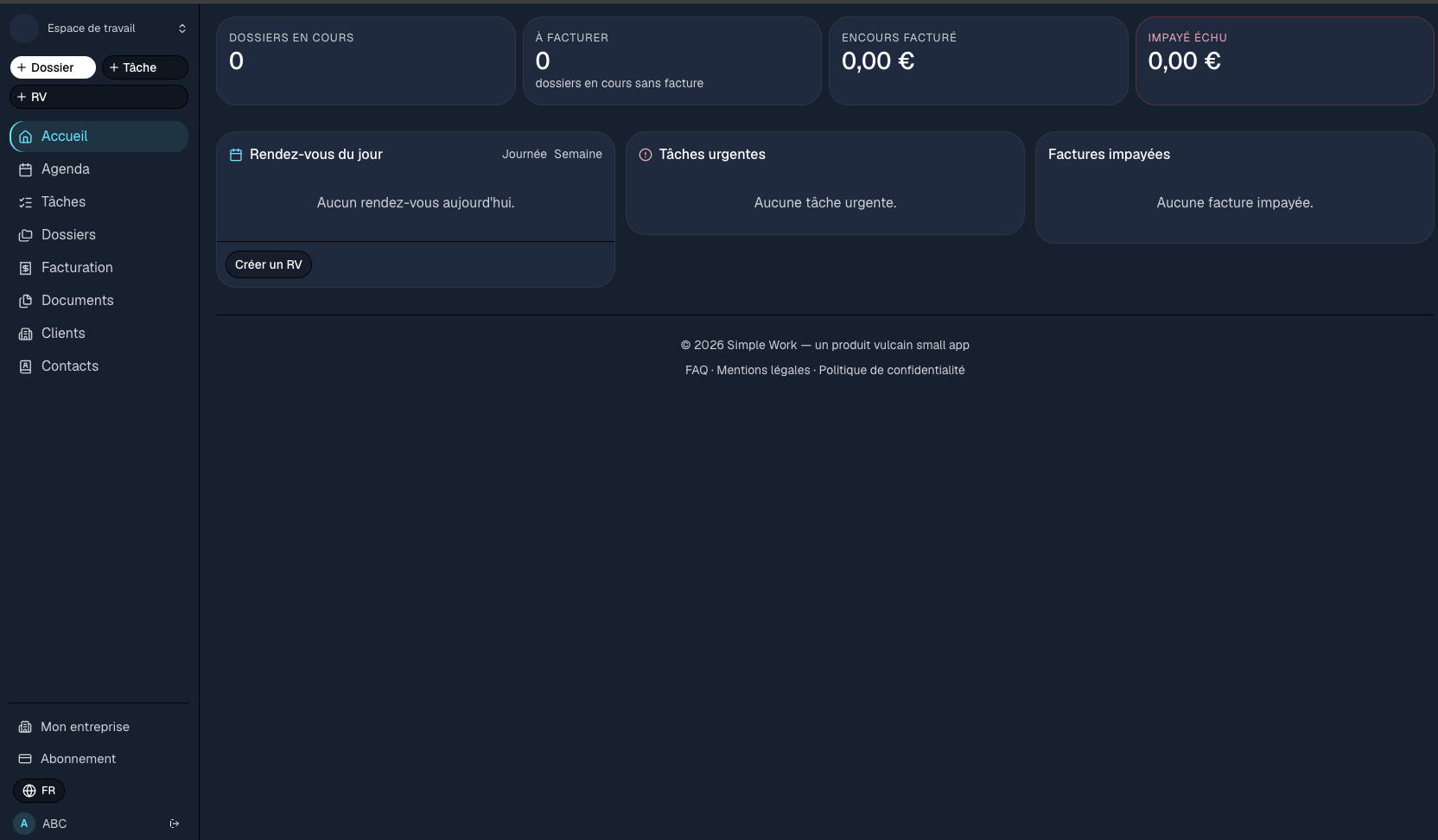Open the Dossiers section

click(99, 235)
